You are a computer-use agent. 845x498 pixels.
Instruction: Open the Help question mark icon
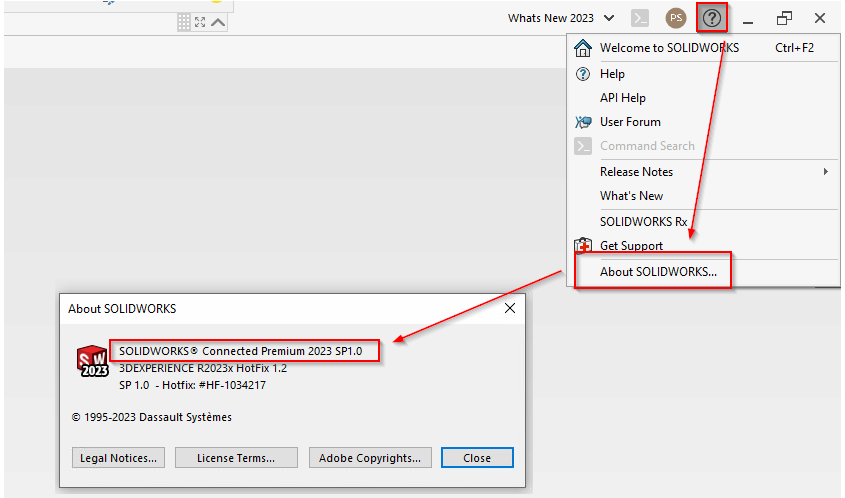(x=711, y=18)
